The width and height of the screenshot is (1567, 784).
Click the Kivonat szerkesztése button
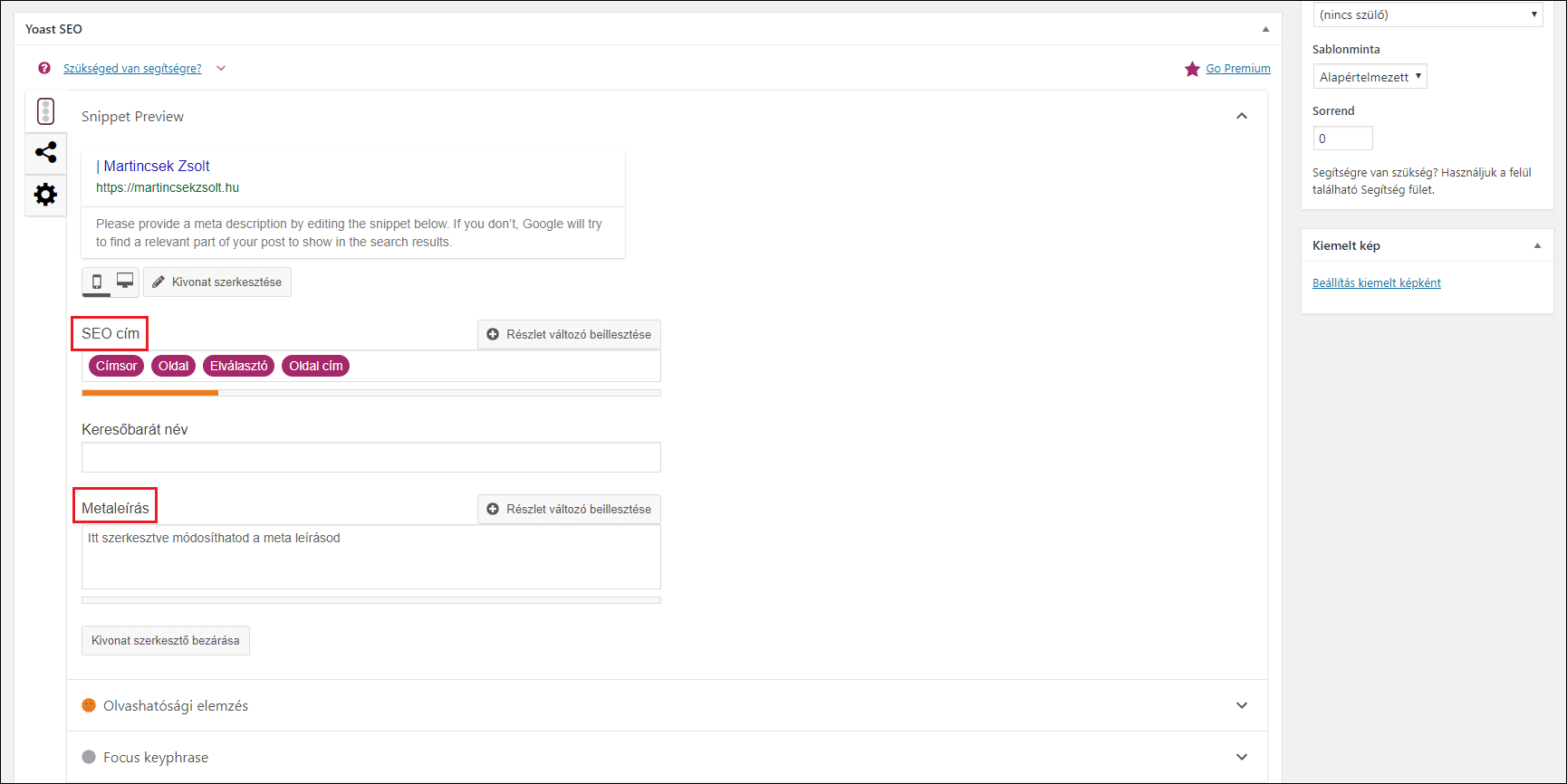(217, 282)
